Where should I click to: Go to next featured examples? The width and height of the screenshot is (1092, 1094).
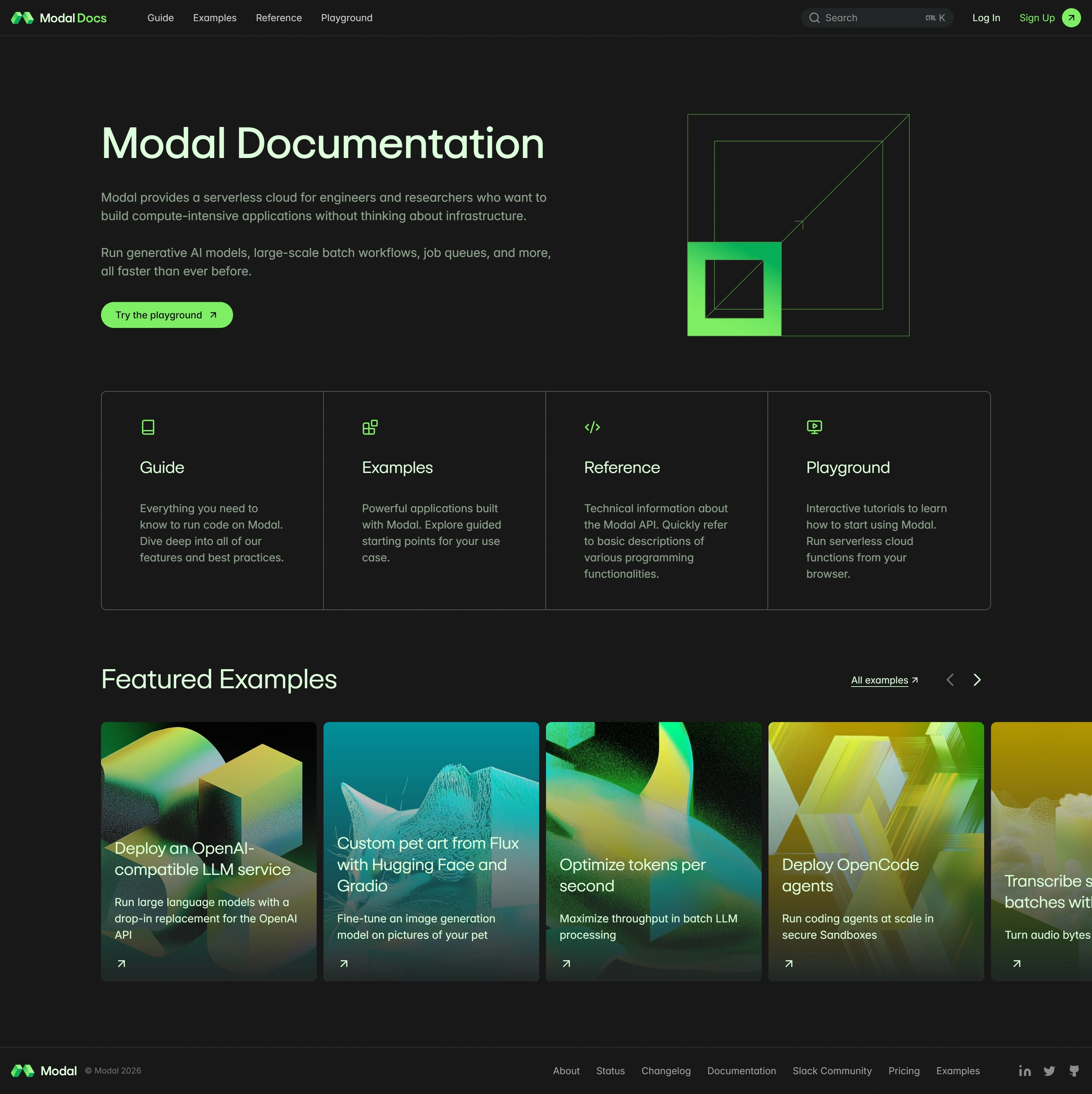tap(977, 680)
